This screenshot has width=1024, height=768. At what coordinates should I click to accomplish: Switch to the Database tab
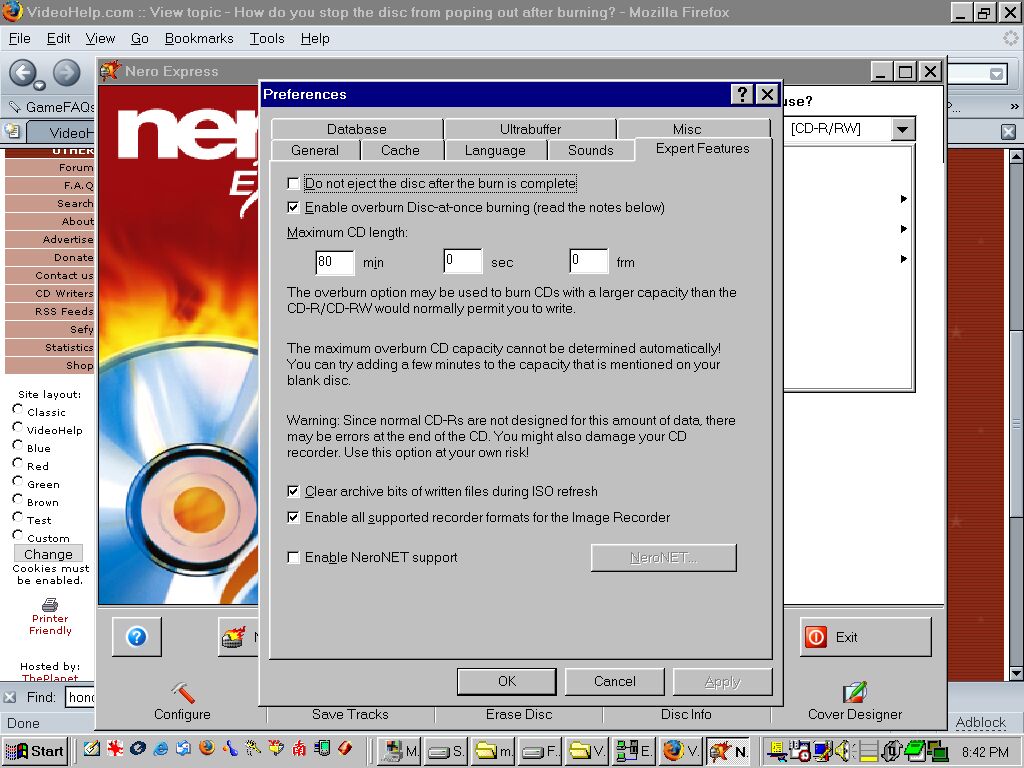click(x=357, y=129)
